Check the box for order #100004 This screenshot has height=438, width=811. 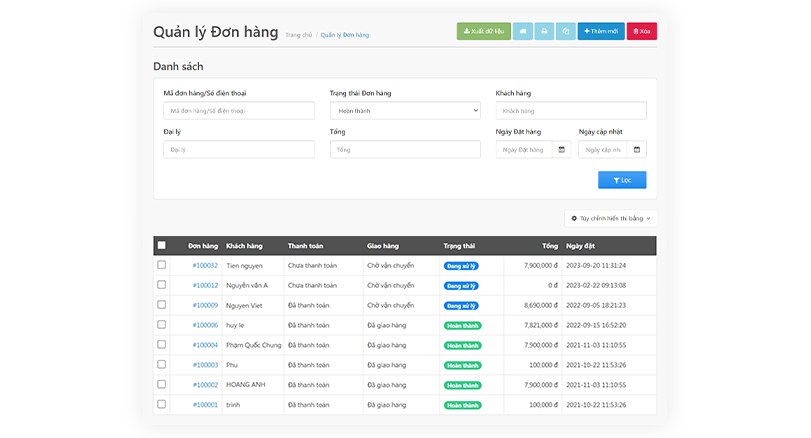point(162,344)
